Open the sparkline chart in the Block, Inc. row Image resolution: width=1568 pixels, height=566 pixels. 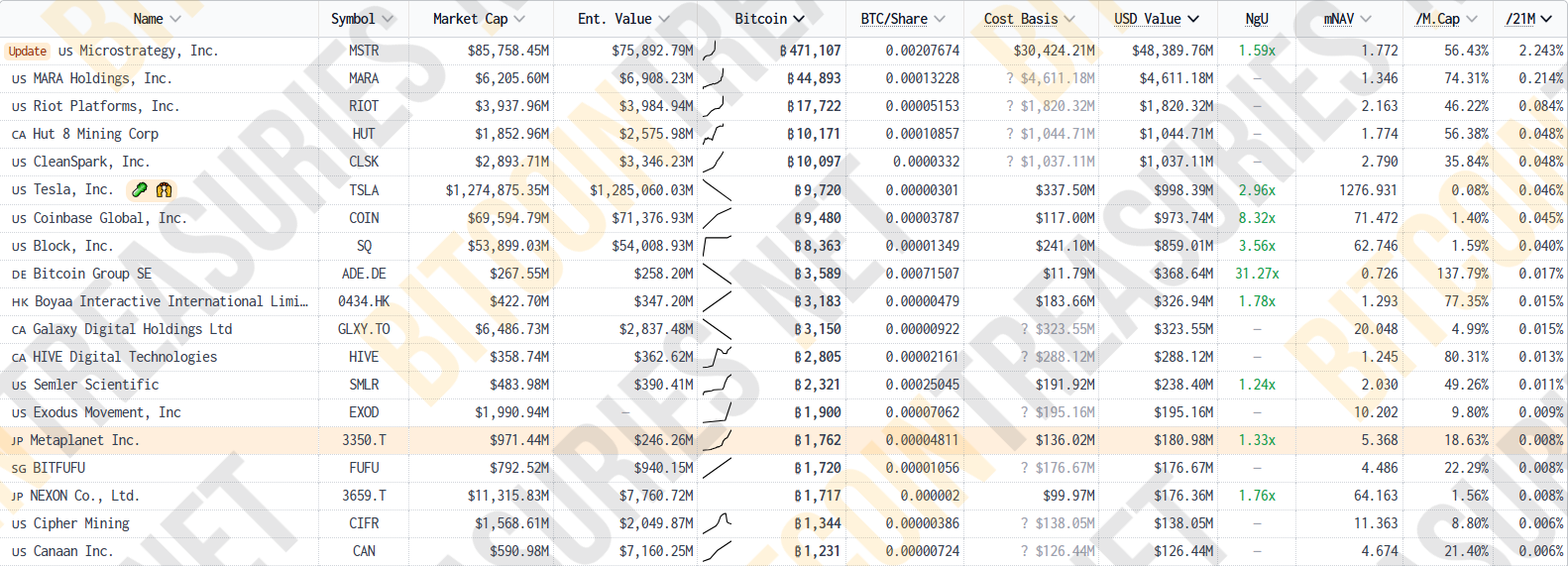[x=716, y=246]
